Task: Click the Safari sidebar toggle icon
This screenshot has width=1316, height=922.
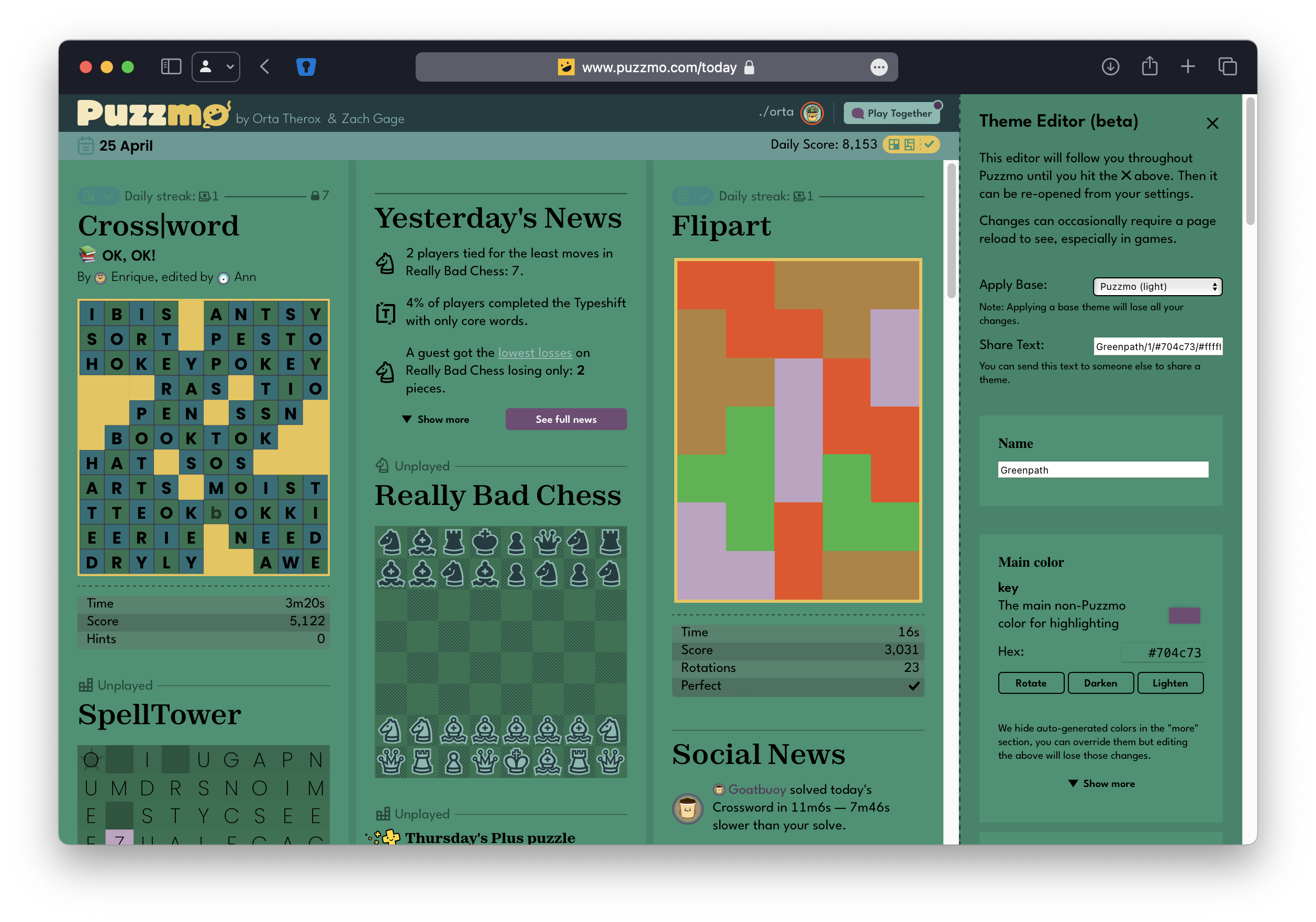Action: [x=171, y=66]
